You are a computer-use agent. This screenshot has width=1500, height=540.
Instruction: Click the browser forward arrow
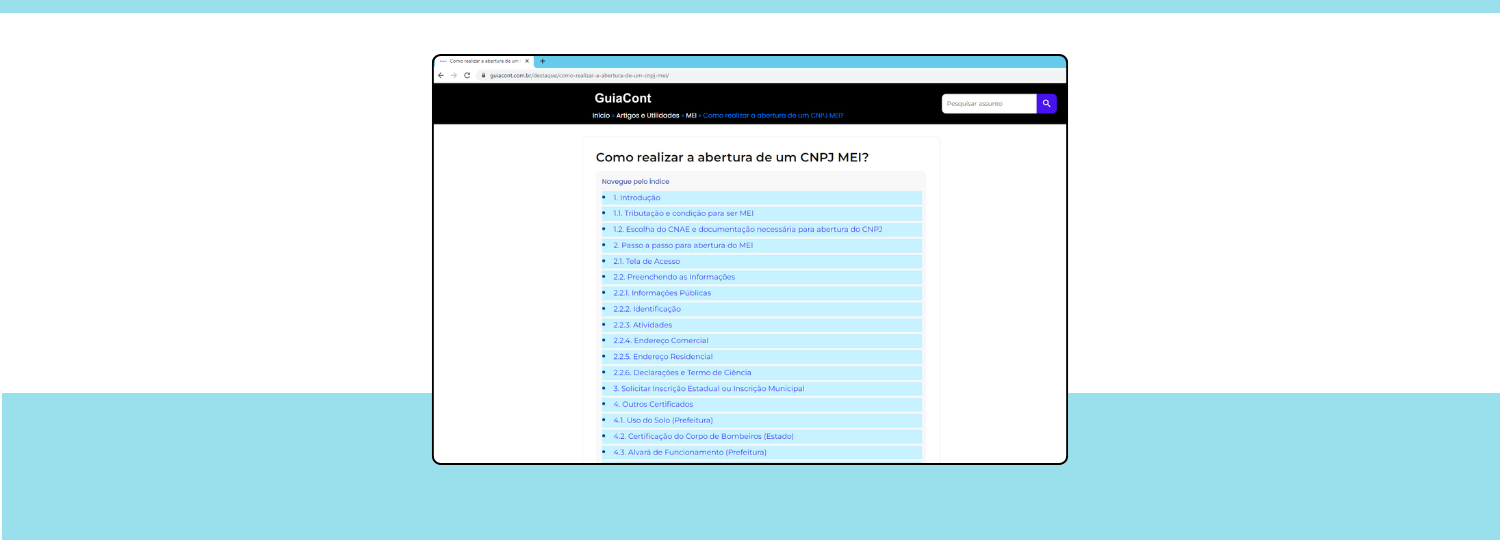[x=453, y=75]
